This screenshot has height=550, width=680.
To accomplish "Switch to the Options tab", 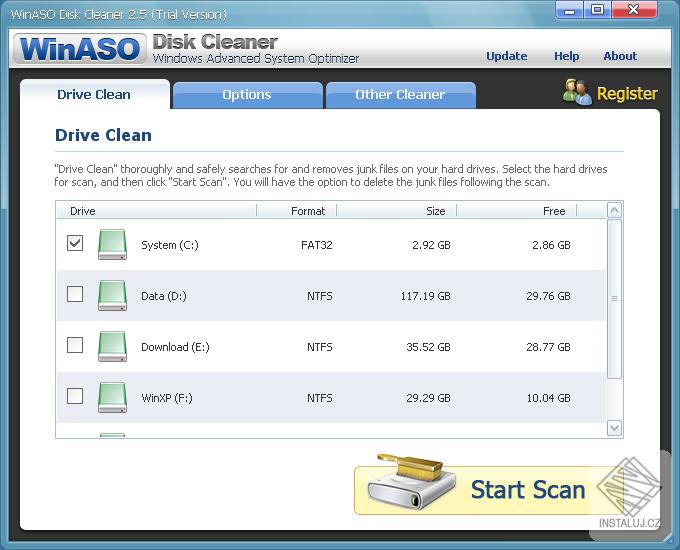I will (x=247, y=95).
